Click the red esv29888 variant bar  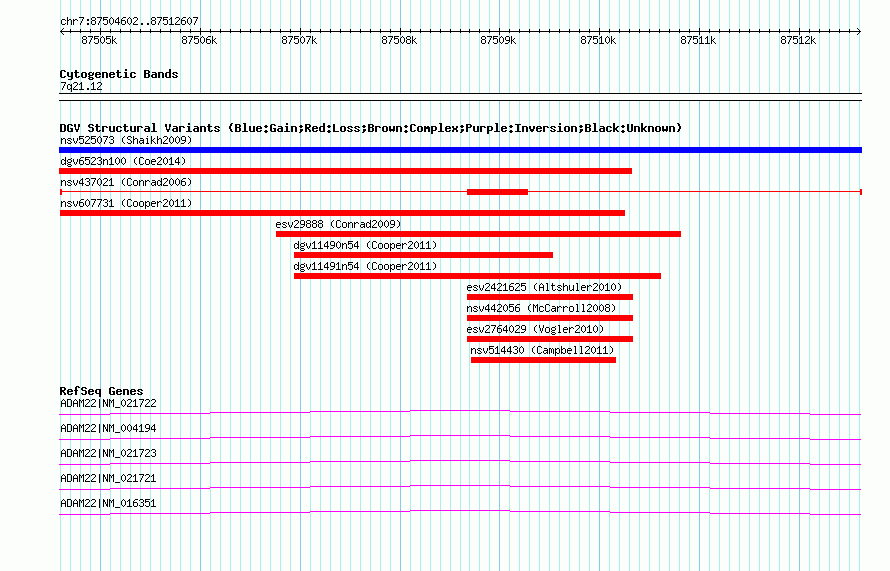pyautogui.click(x=478, y=234)
